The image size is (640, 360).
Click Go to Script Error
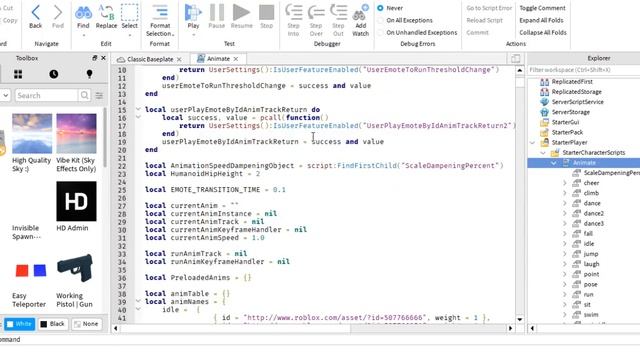coord(489,8)
